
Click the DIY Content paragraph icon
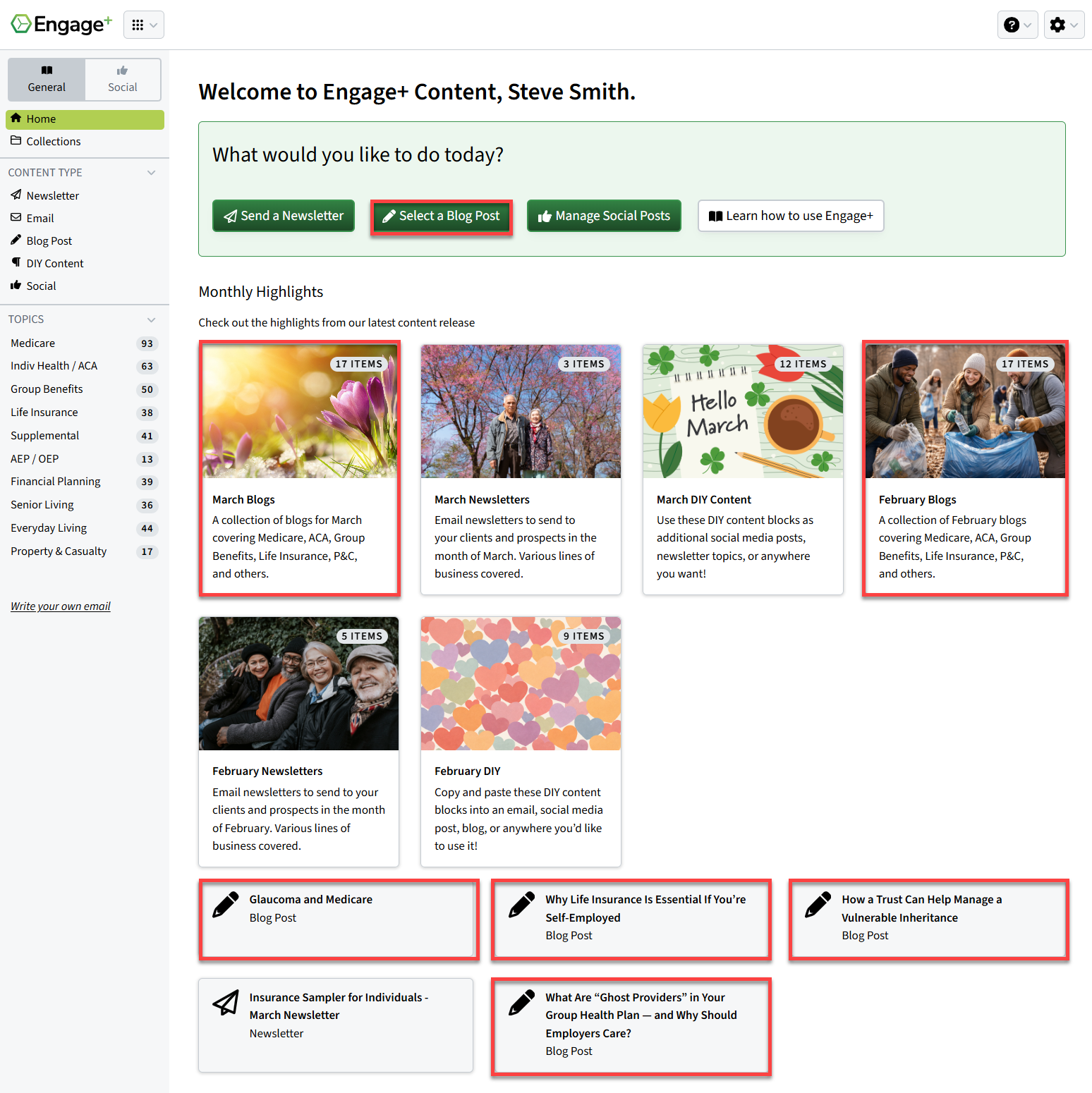(x=16, y=262)
